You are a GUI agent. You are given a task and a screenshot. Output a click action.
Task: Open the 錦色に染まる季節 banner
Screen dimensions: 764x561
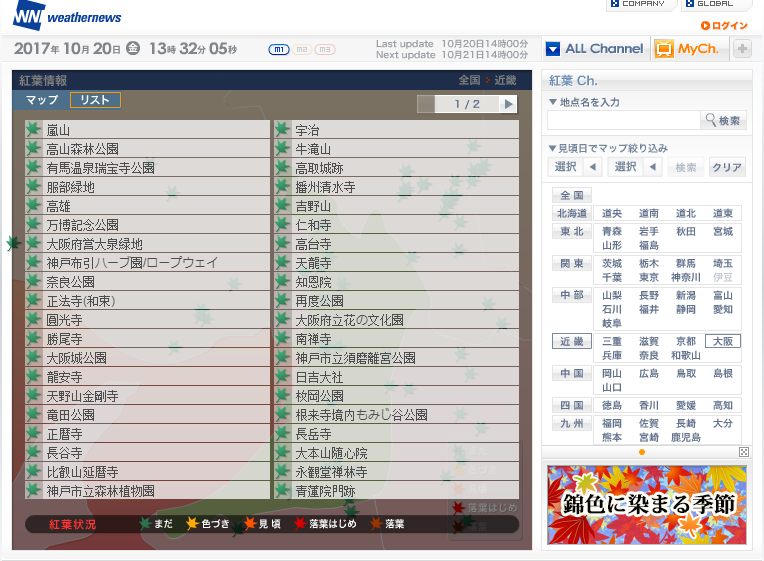coord(647,504)
